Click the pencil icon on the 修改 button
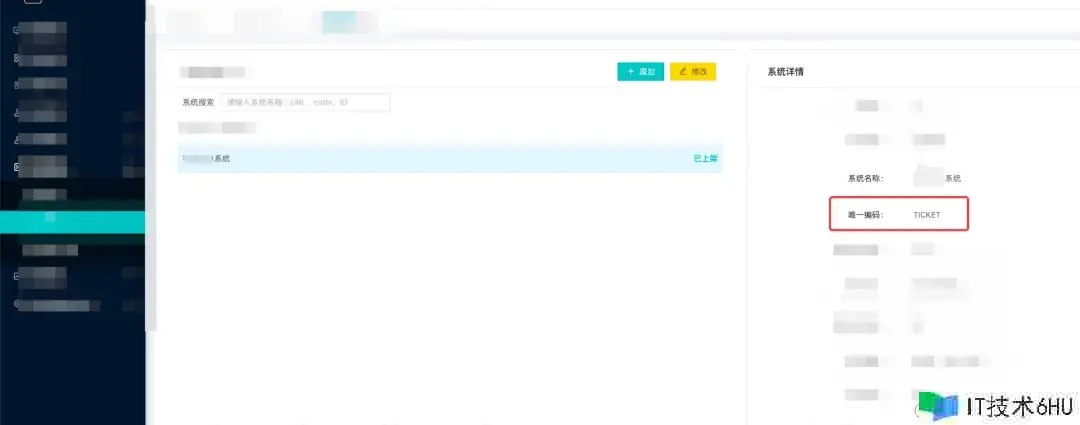Image resolution: width=1080 pixels, height=425 pixels. click(683, 72)
